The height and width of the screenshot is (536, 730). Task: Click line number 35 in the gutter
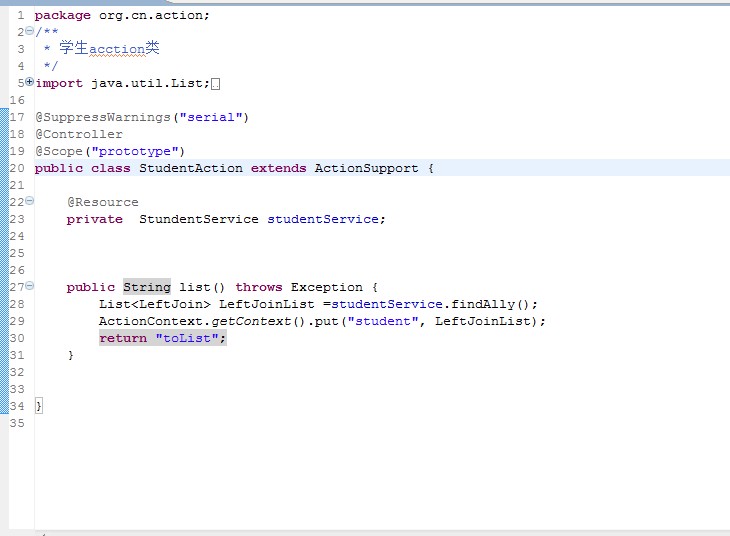click(17, 423)
